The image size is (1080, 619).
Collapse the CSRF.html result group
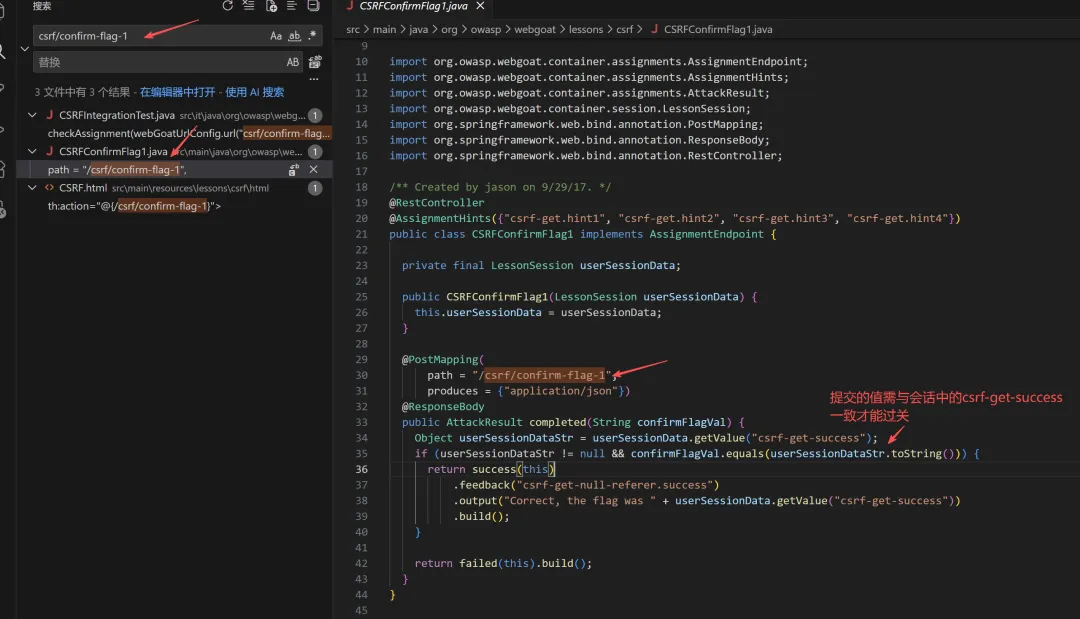click(x=32, y=187)
